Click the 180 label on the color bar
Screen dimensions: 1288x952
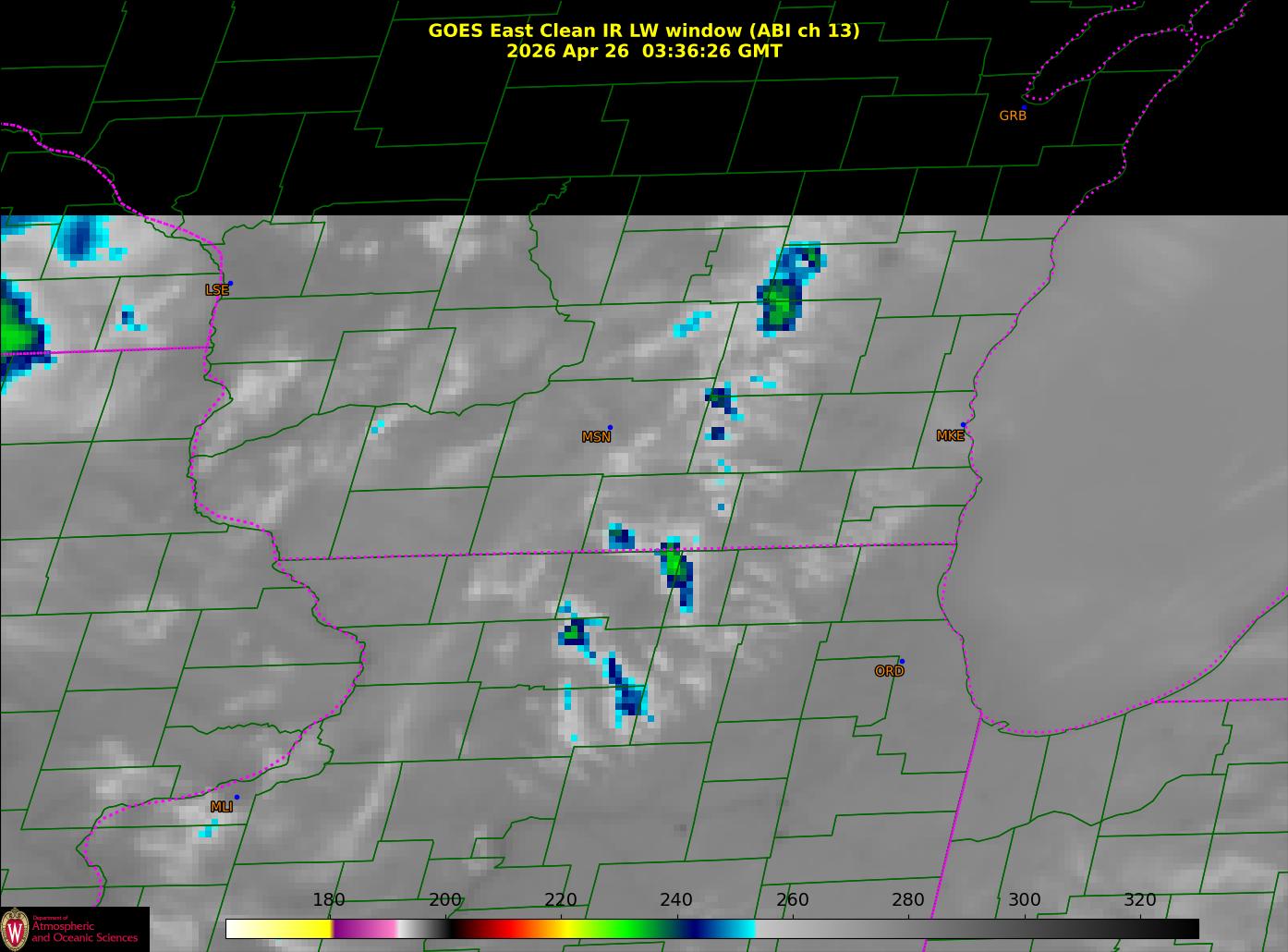pyautogui.click(x=329, y=900)
